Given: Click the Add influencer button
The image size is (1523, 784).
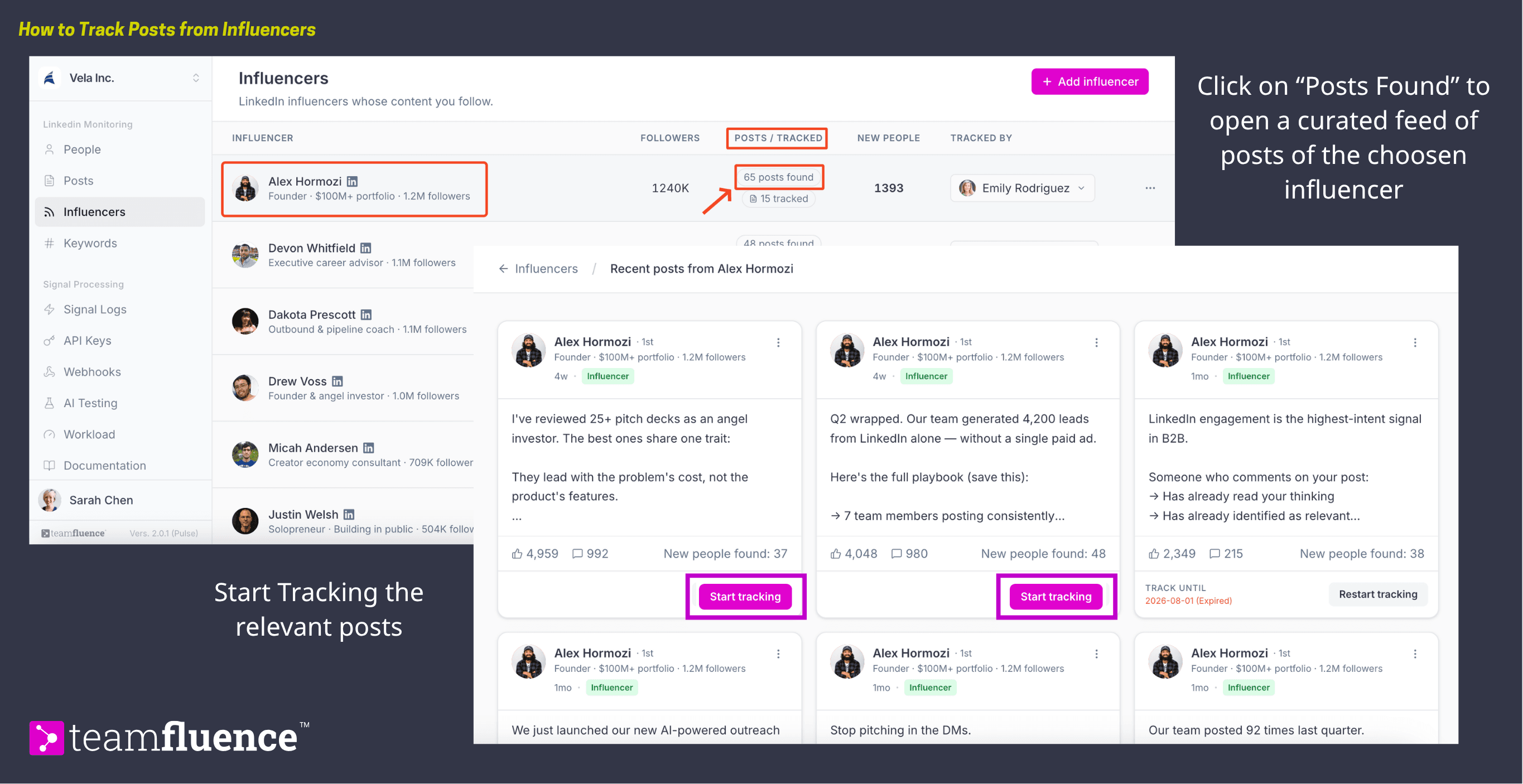Looking at the screenshot, I should pyautogui.click(x=1090, y=81).
